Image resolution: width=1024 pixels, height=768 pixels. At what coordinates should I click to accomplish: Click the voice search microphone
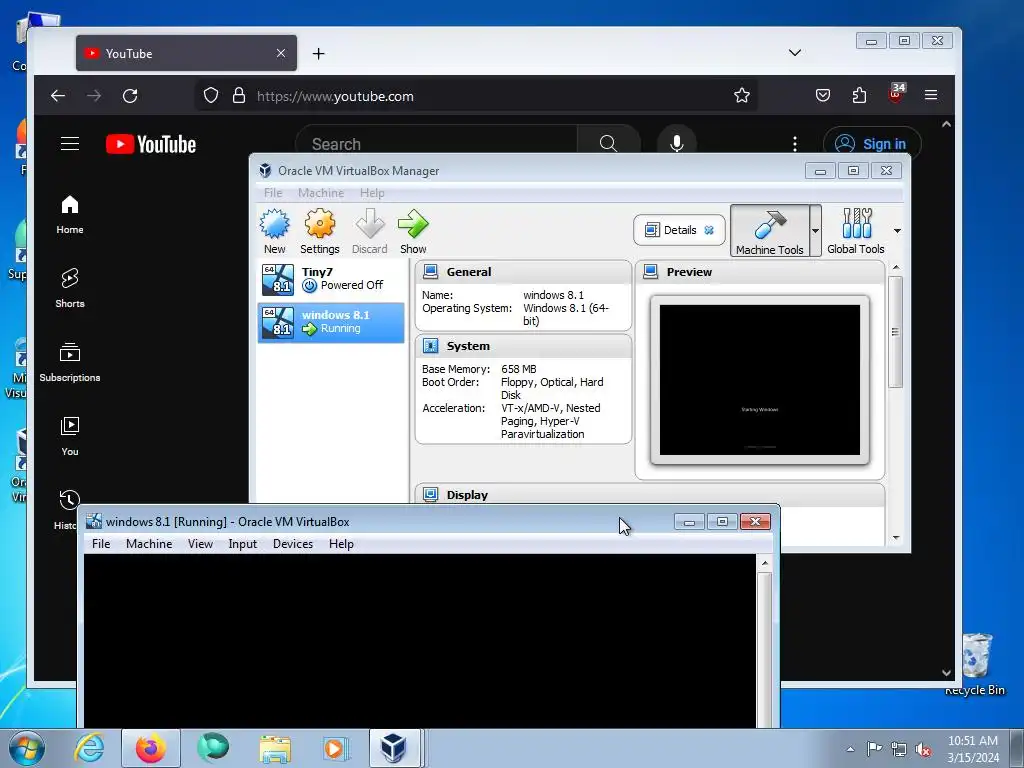click(677, 143)
